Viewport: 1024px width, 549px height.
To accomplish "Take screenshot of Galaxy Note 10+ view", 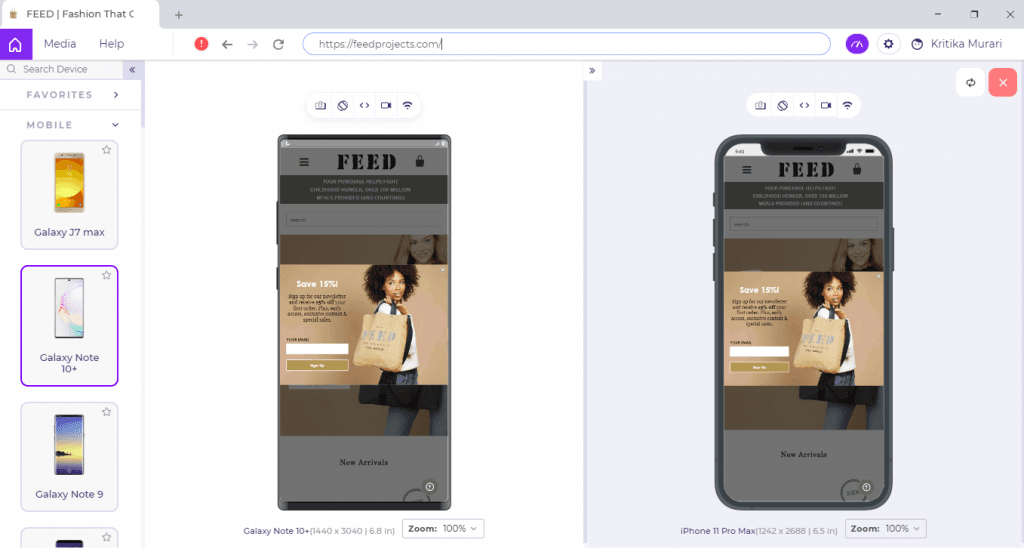I will 321,105.
